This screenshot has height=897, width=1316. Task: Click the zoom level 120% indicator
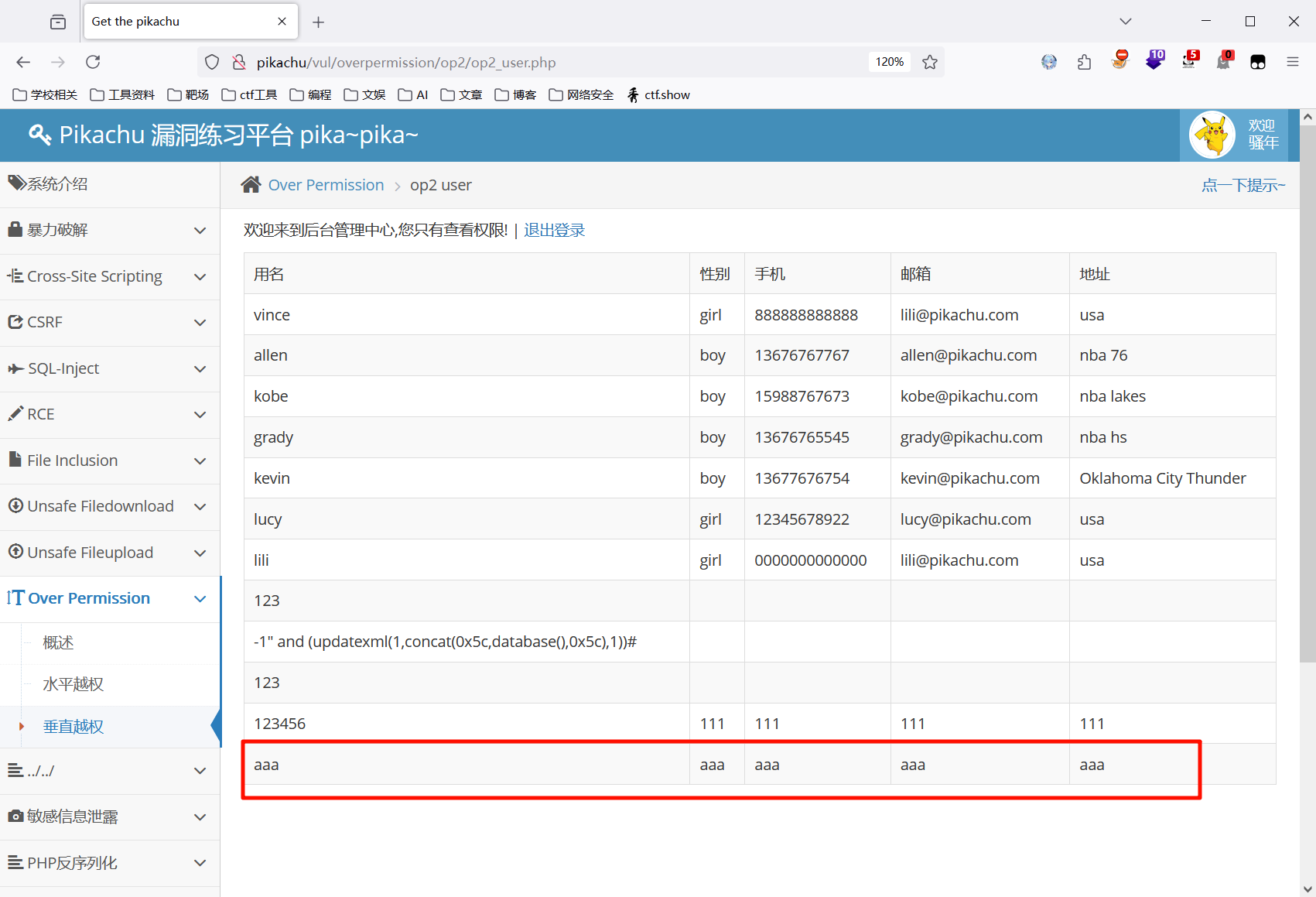pos(889,62)
